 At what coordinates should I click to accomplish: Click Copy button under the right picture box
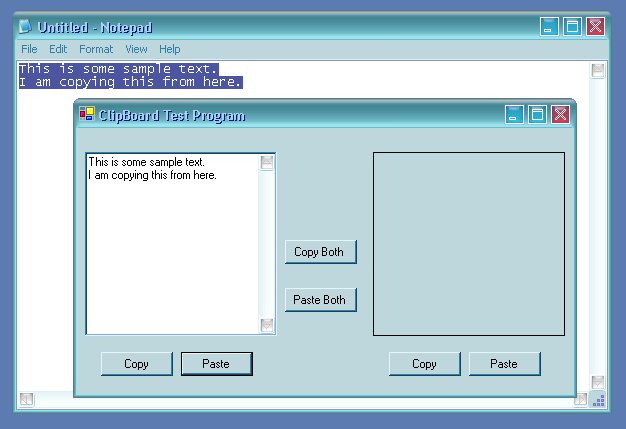425,364
